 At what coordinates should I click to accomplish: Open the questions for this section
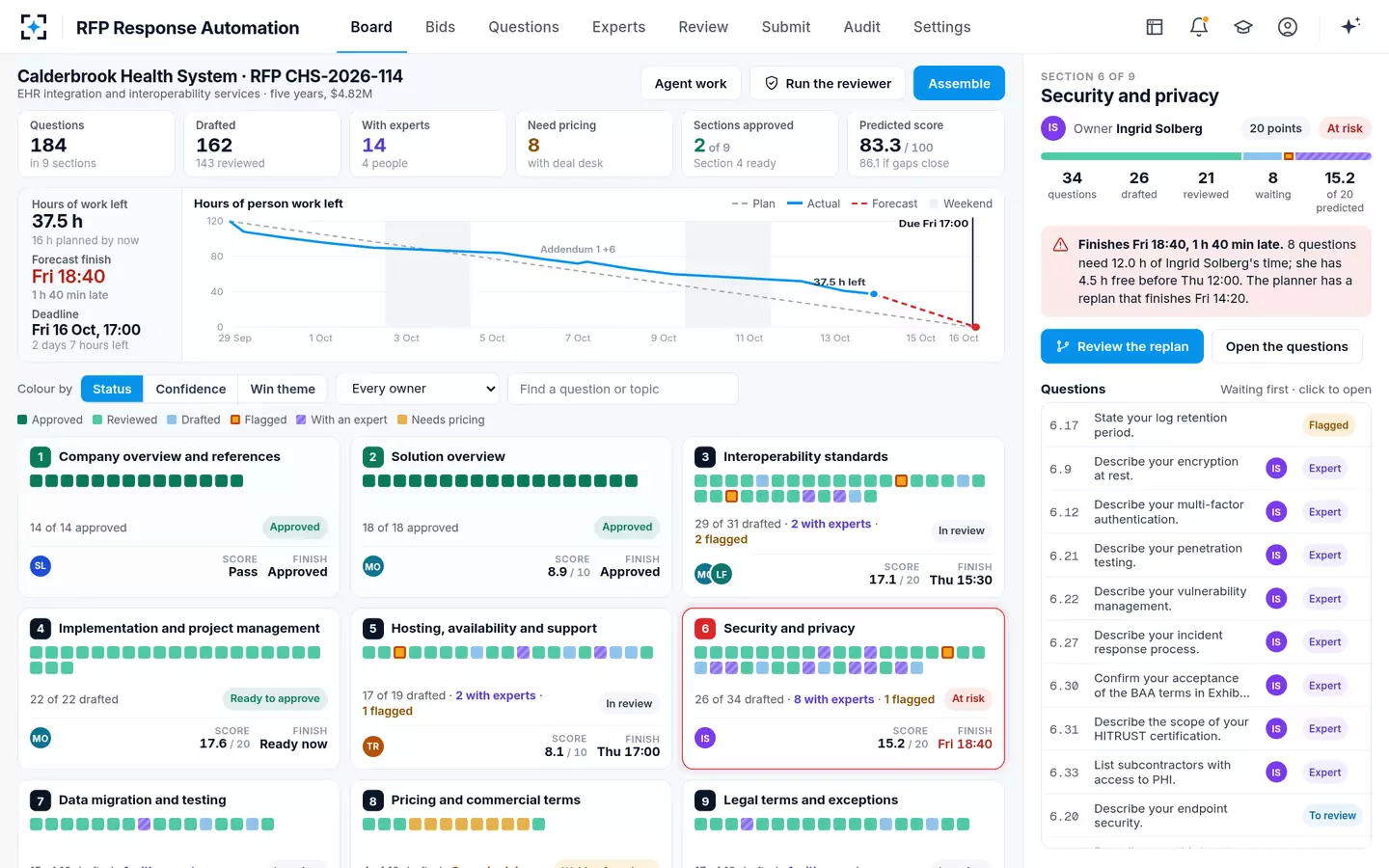click(x=1287, y=346)
